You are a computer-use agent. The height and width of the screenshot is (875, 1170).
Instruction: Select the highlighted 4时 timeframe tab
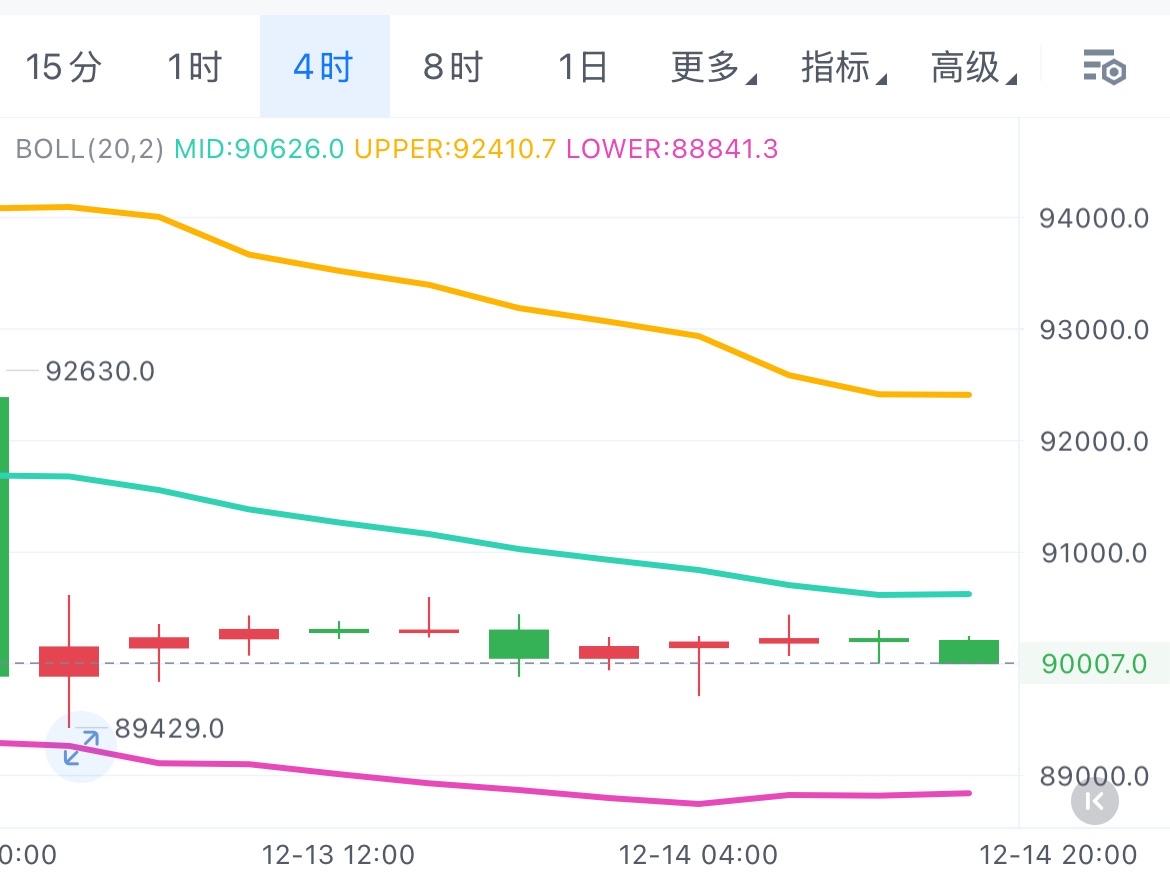click(x=324, y=68)
